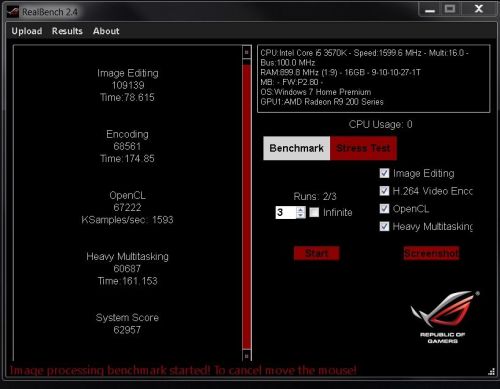Click the red results scrollbar thumb
The height and width of the screenshot is (389, 500).
tap(247, 207)
